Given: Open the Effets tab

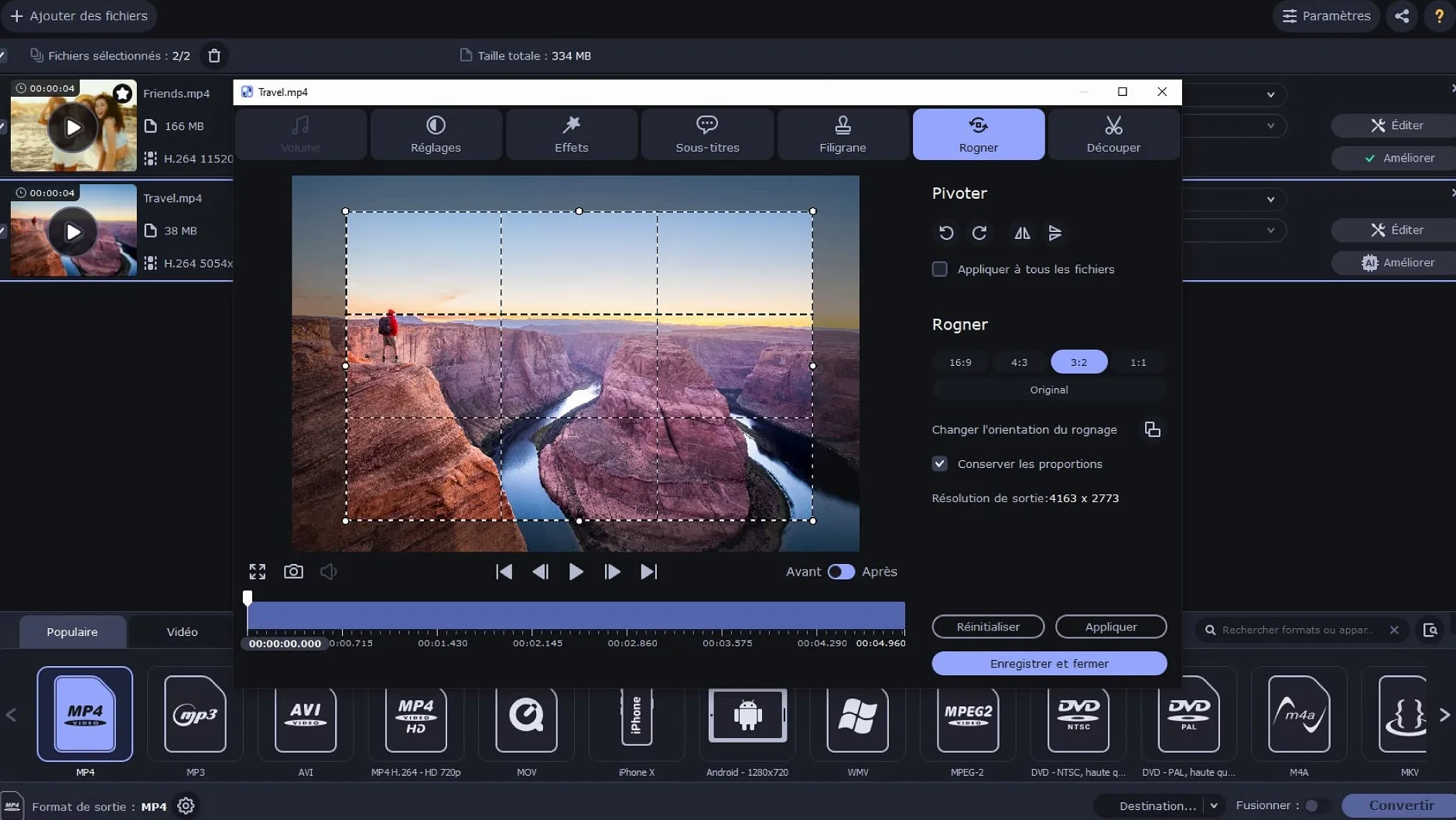Looking at the screenshot, I should (x=571, y=135).
